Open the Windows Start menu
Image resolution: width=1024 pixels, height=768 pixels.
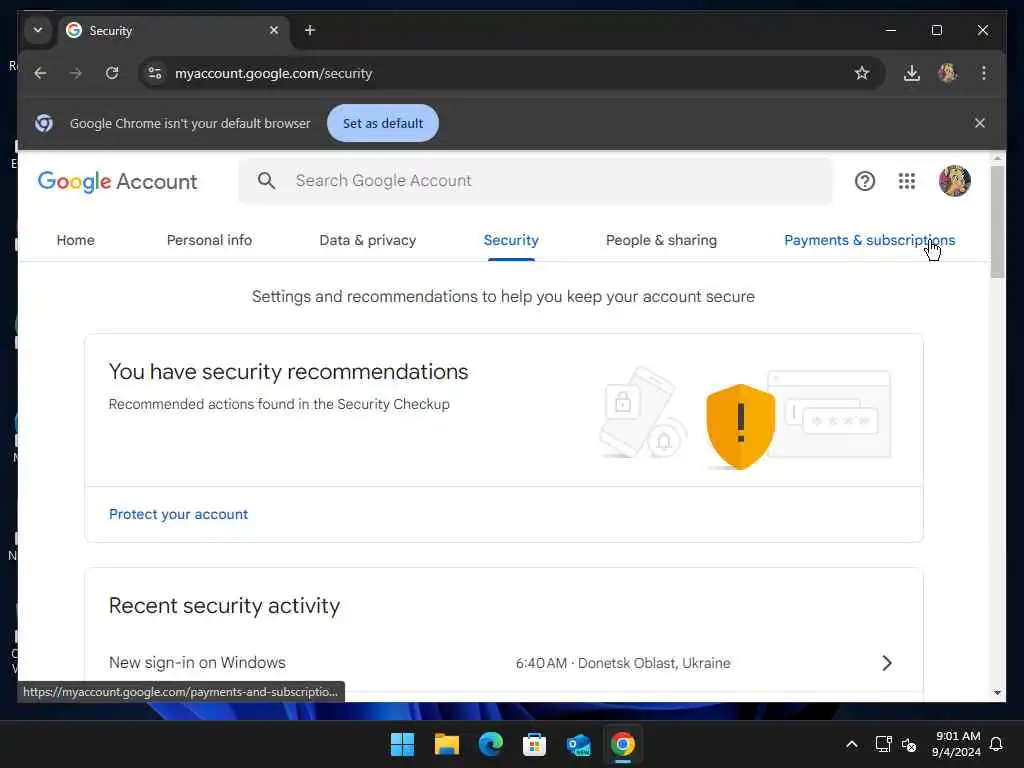[x=402, y=744]
